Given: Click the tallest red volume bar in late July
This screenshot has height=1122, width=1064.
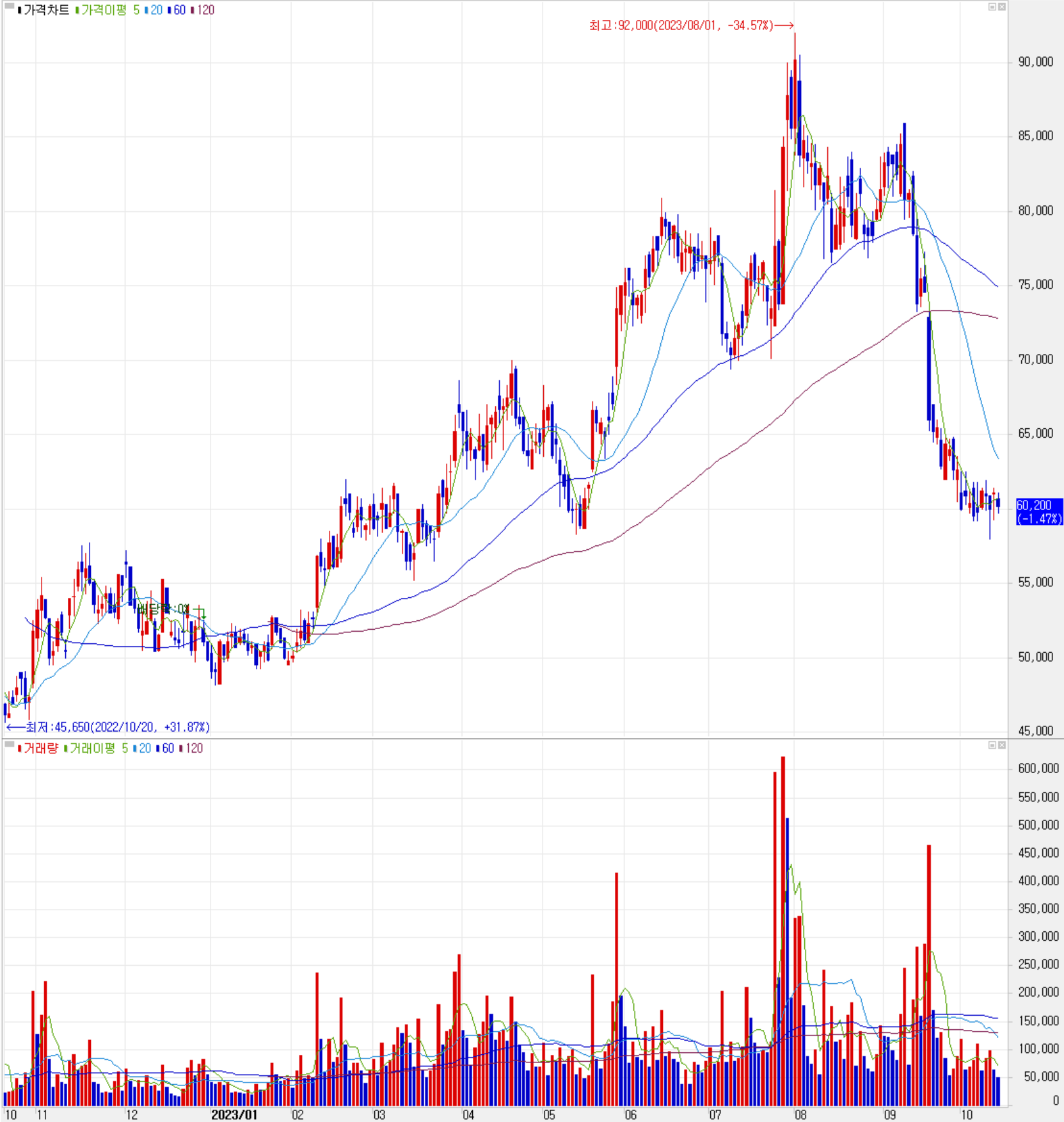Looking at the screenshot, I should click(x=783, y=931).
